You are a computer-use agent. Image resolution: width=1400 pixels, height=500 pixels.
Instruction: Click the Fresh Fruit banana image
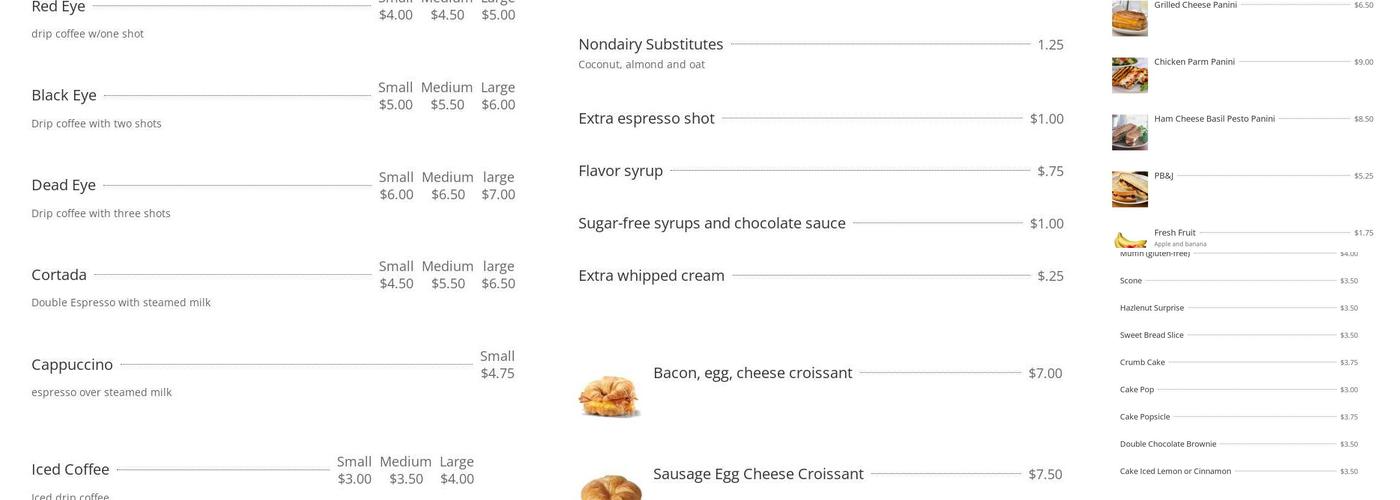(1130, 240)
